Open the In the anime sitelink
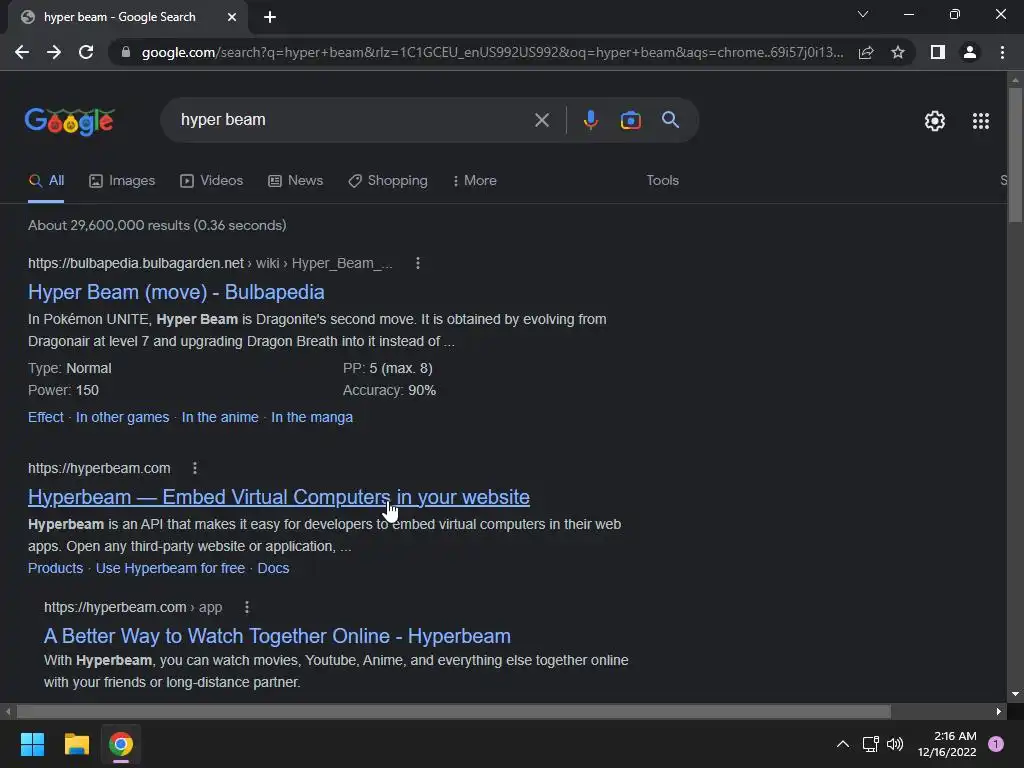This screenshot has width=1024, height=768. (x=220, y=417)
